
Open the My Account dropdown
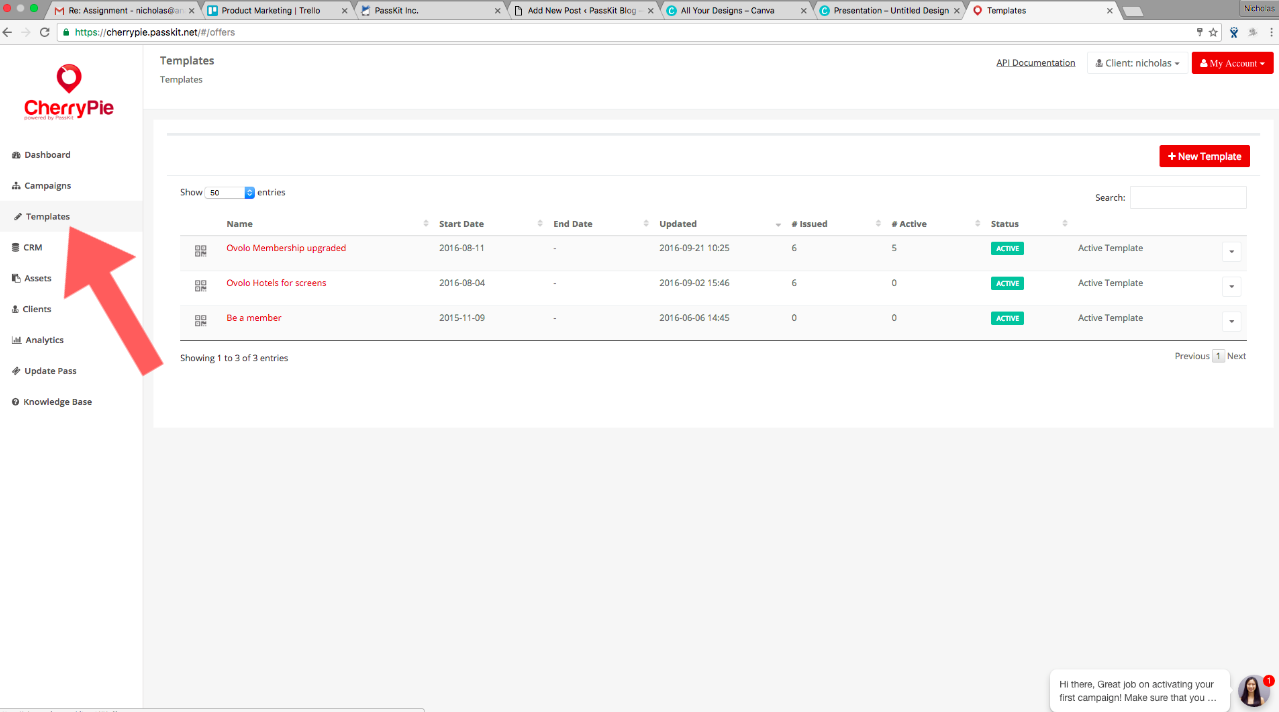point(1232,63)
